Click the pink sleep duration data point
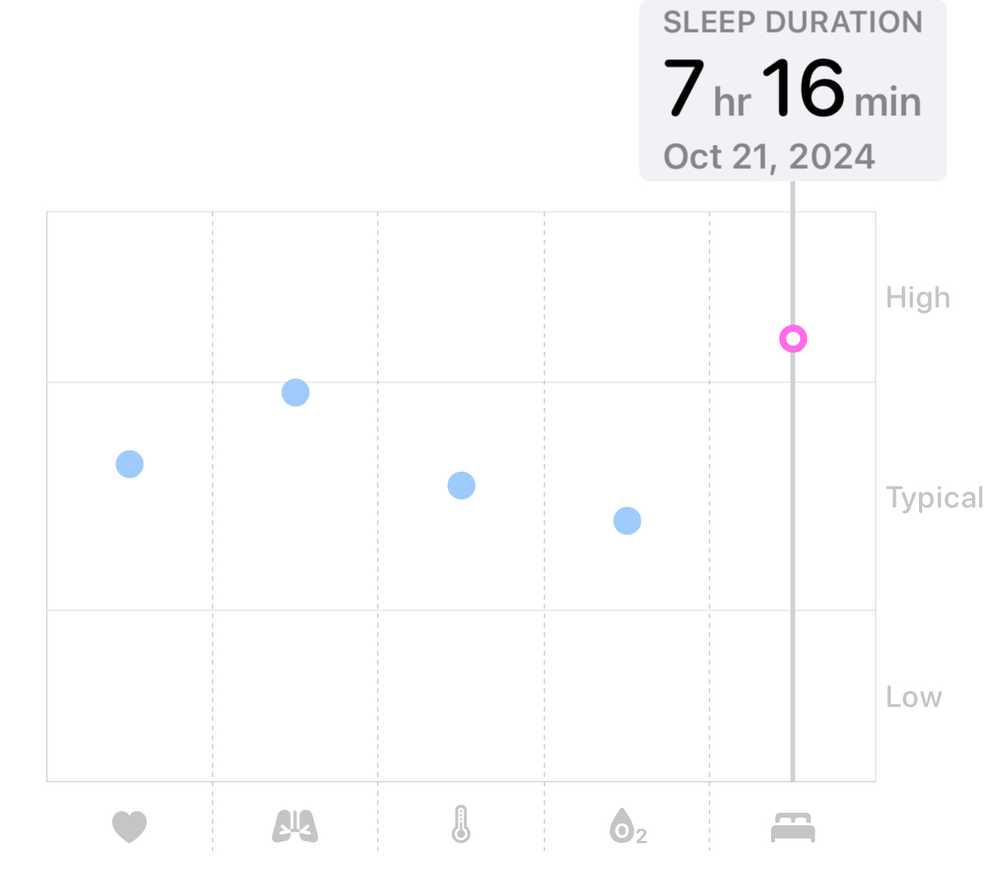The height and width of the screenshot is (879, 1000). pyautogui.click(x=793, y=339)
